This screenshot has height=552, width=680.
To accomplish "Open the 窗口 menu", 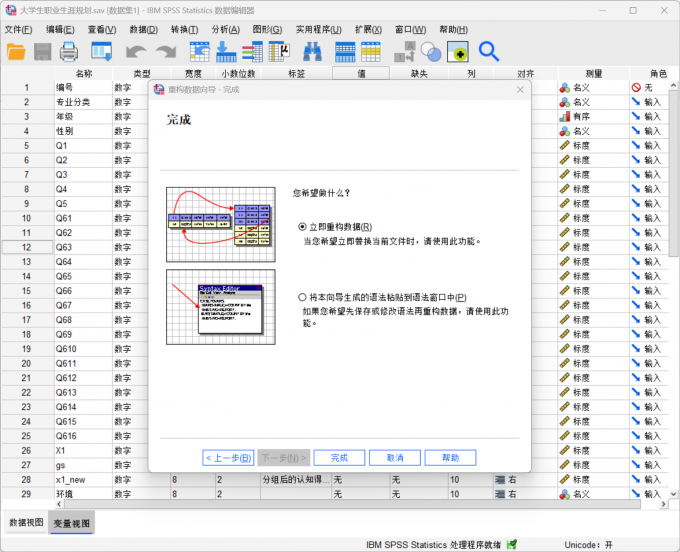I will click(410, 29).
